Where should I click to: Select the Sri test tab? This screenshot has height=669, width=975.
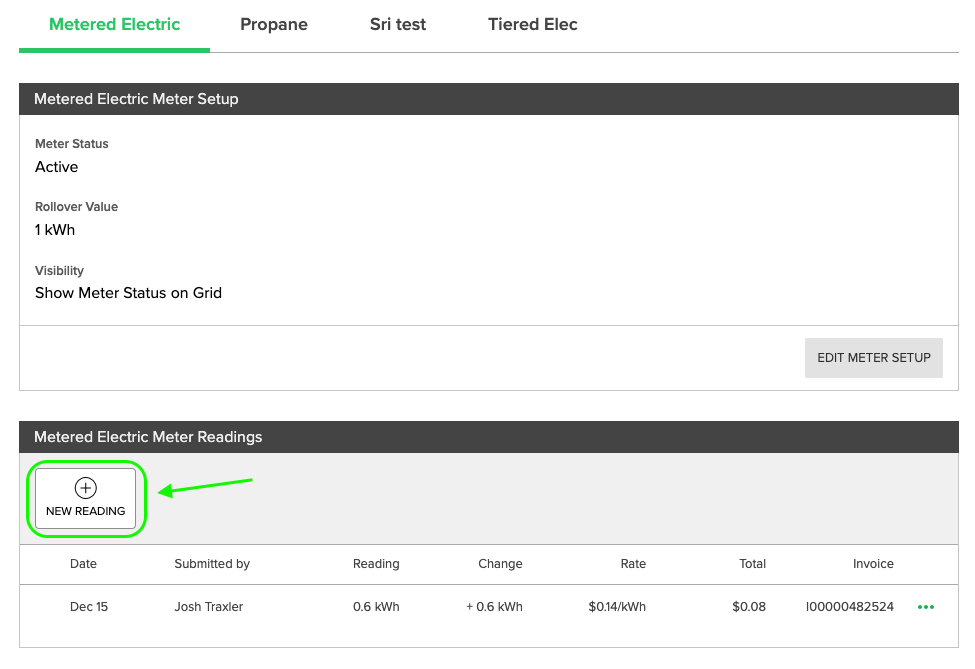[x=397, y=25]
